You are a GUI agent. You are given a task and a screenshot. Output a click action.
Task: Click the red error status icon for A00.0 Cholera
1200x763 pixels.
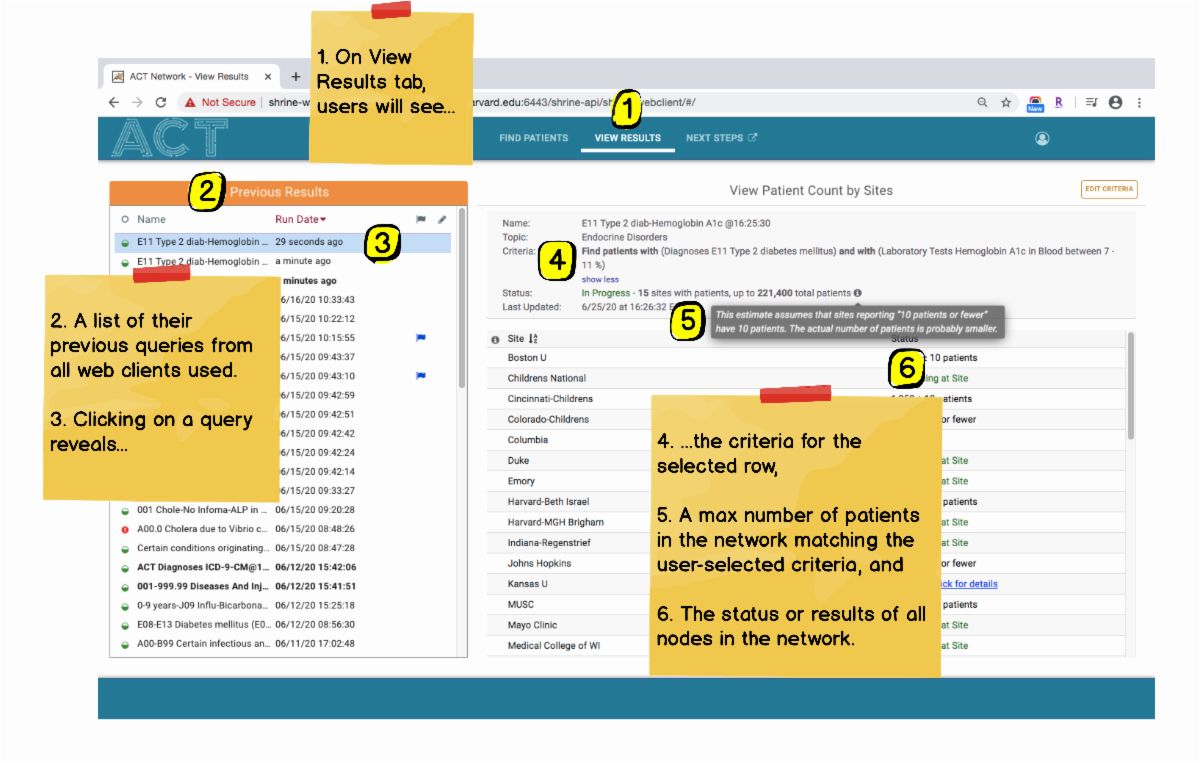click(x=125, y=529)
